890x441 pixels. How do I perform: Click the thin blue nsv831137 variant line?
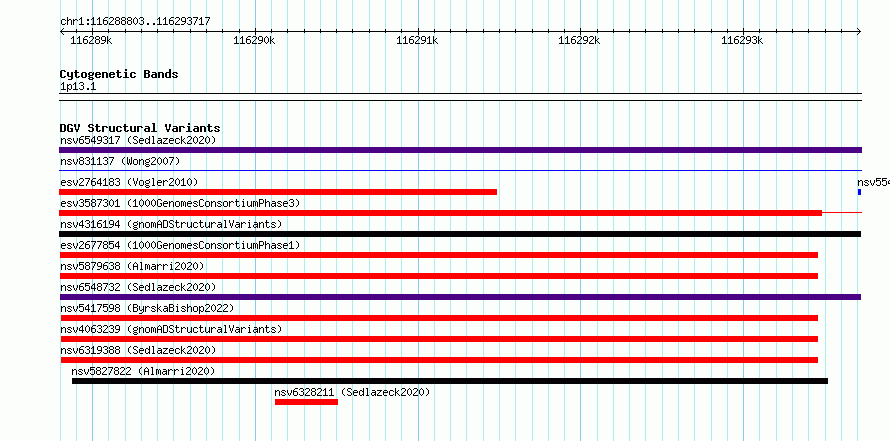tap(460, 170)
